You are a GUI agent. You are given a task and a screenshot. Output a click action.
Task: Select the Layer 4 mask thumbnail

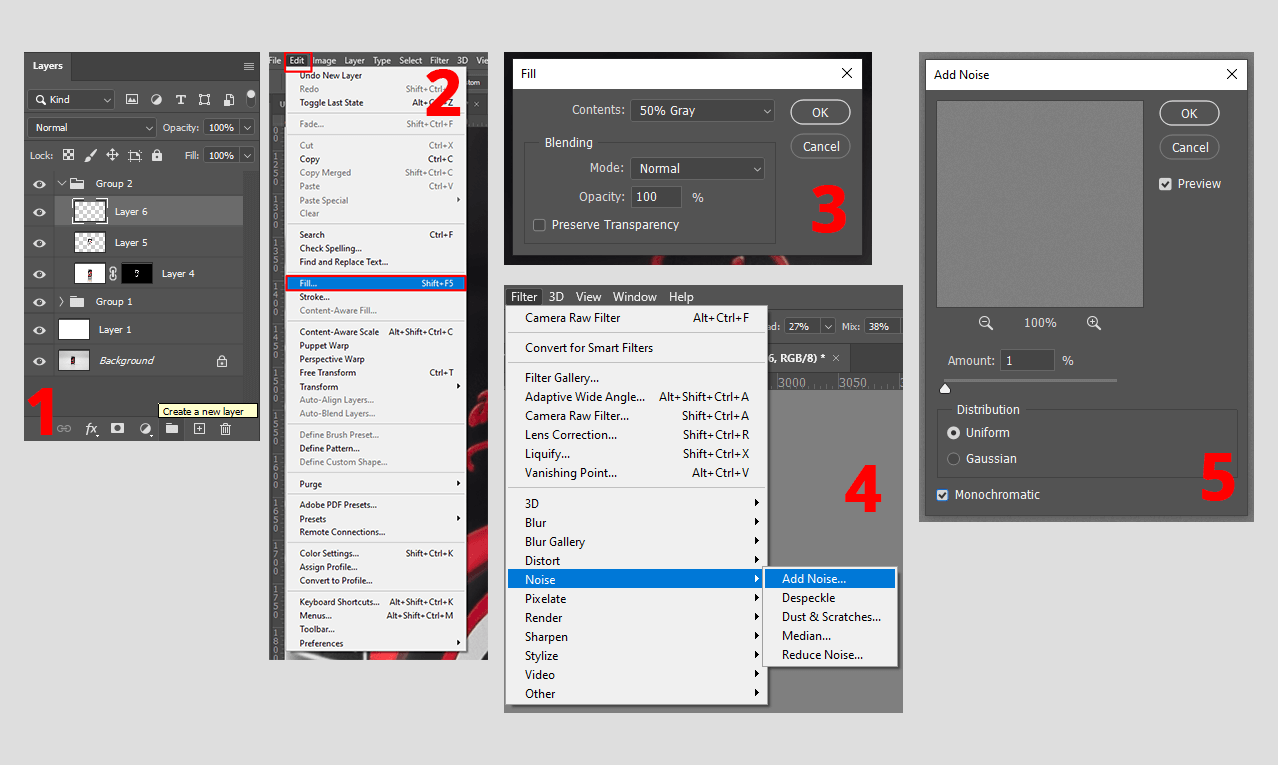137,274
